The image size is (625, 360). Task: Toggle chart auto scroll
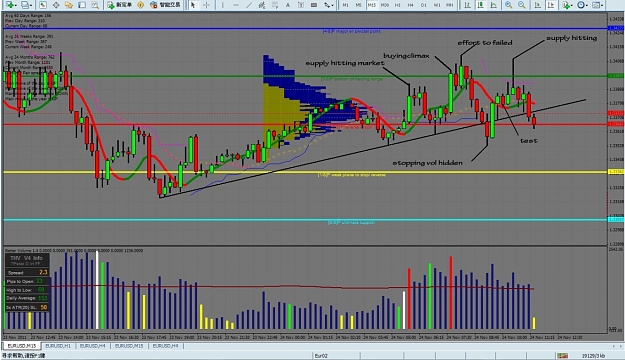538,5
